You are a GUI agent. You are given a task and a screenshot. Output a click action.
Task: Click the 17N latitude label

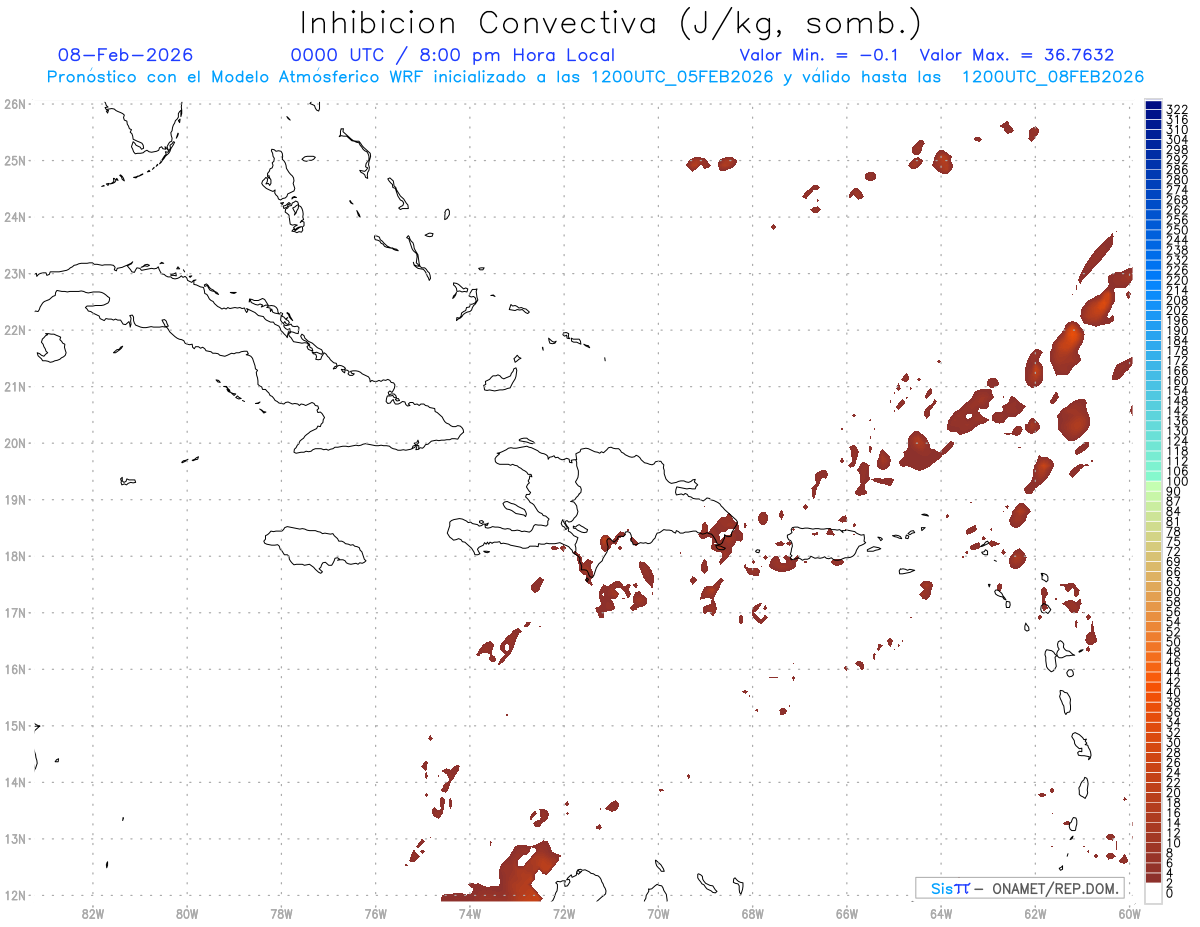click(x=15, y=612)
